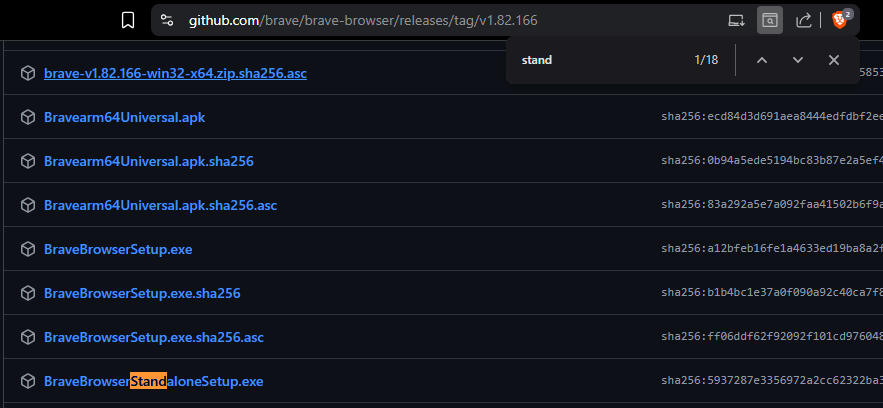Click hash text sha256:5937287e3356972a2cc62322ba3

click(x=772, y=380)
